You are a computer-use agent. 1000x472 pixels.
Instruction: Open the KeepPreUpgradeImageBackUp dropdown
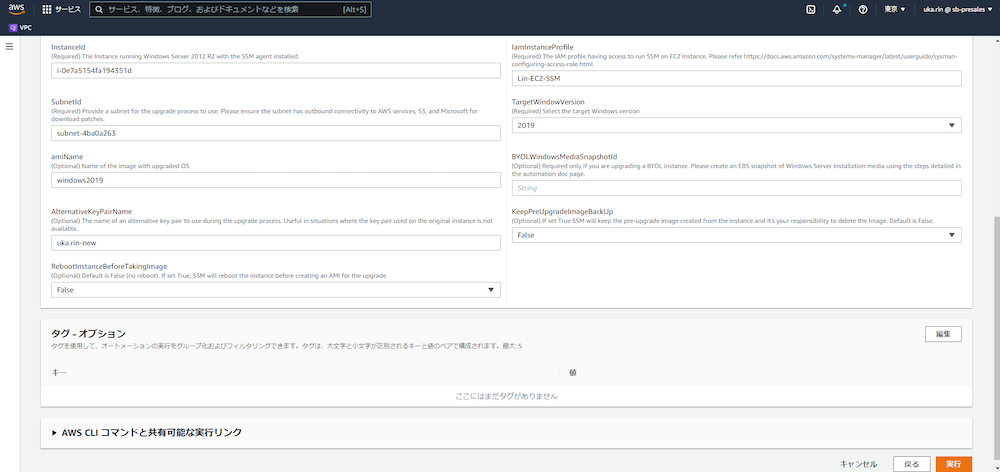point(737,235)
